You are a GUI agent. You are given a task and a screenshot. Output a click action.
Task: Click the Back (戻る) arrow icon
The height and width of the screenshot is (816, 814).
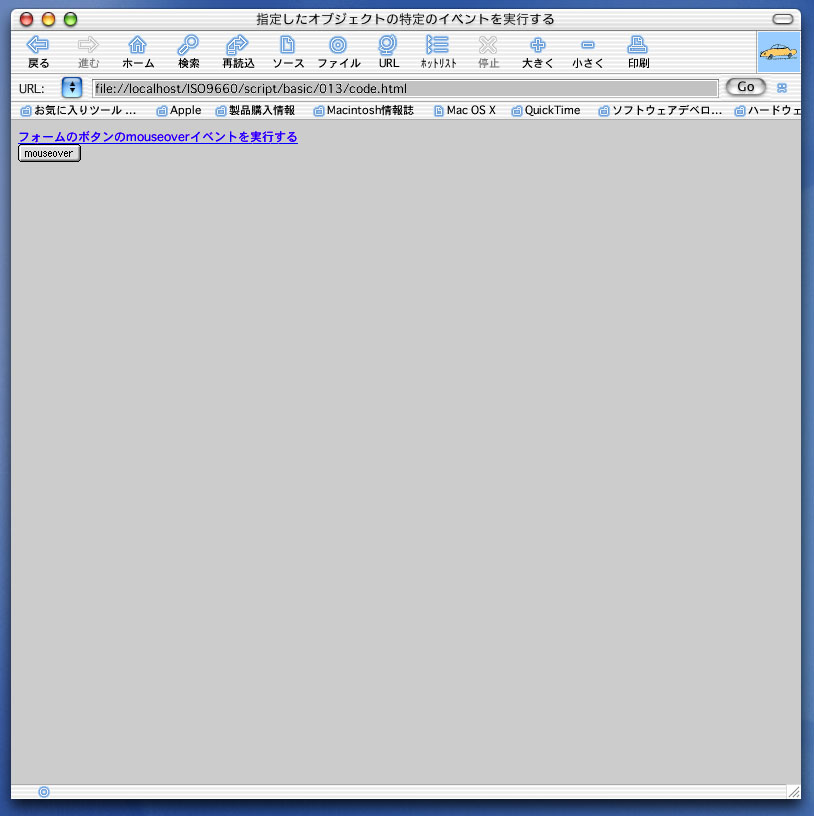[x=38, y=45]
